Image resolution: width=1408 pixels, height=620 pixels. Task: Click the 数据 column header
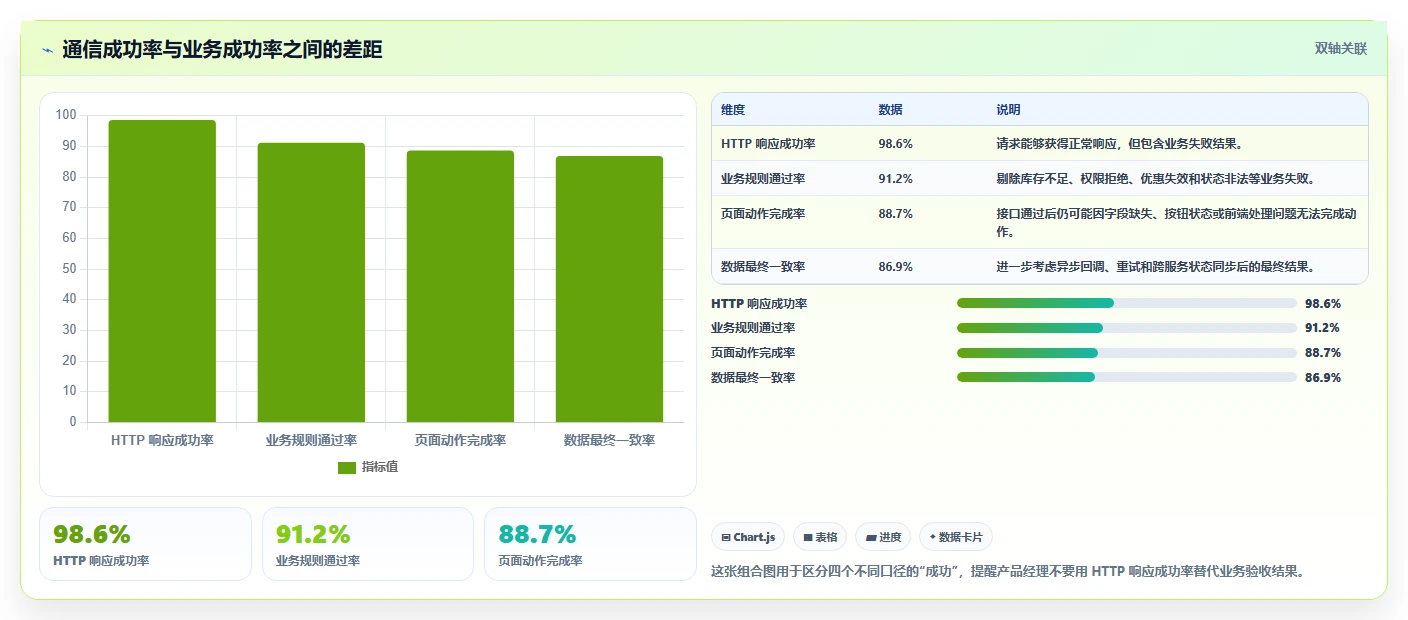pos(890,110)
